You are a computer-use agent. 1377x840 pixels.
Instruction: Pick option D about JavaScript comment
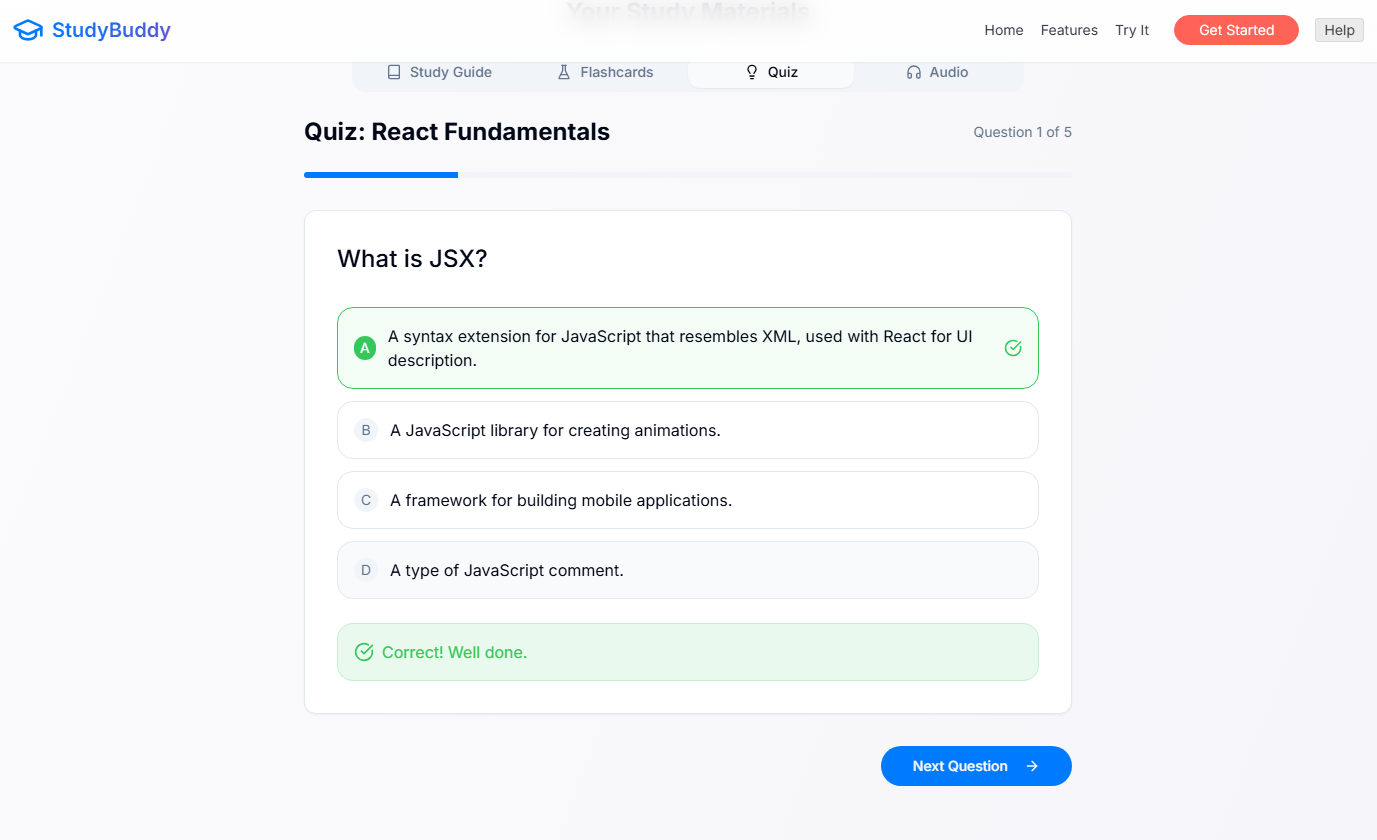(x=688, y=570)
